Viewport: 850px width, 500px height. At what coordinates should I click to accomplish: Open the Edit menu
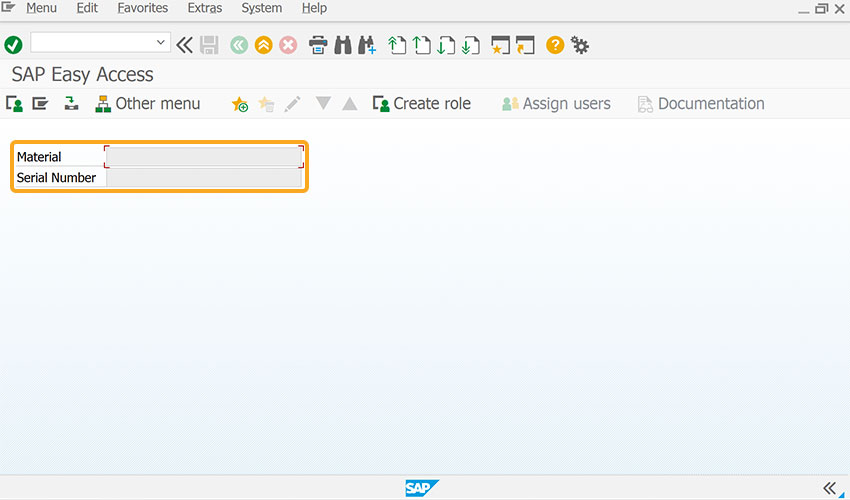click(87, 8)
